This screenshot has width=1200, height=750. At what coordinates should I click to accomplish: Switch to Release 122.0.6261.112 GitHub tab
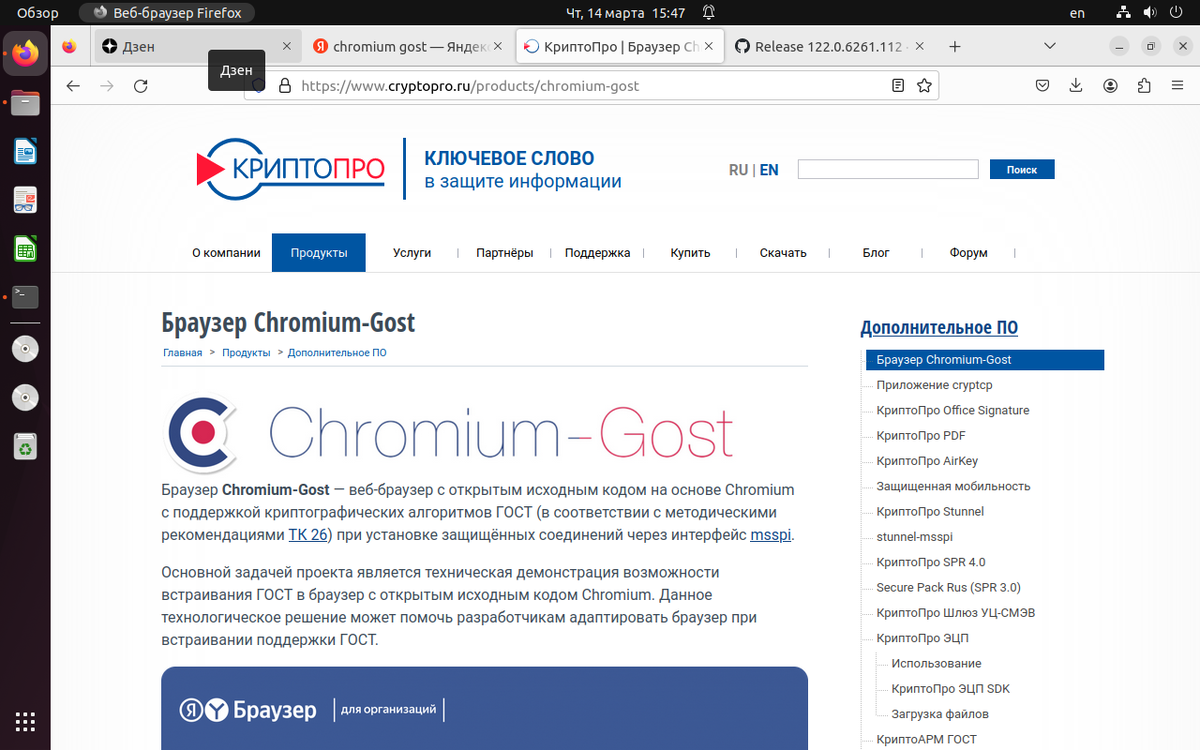(x=829, y=46)
